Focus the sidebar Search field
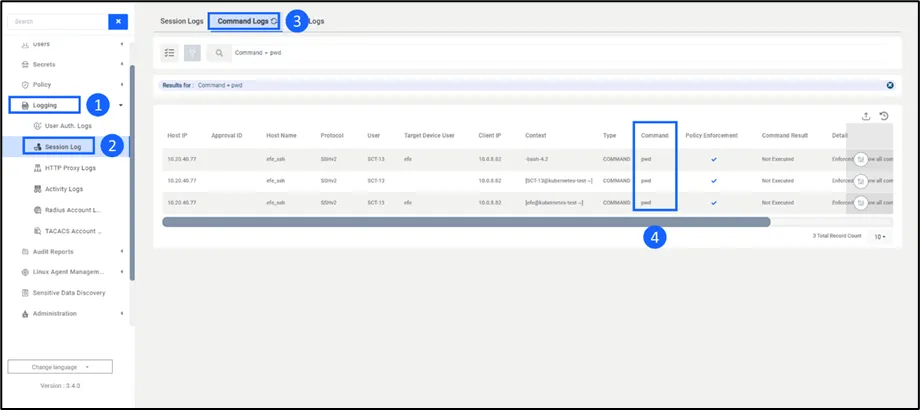Screen dimensions: 920x410 pyautogui.click(x=58, y=22)
